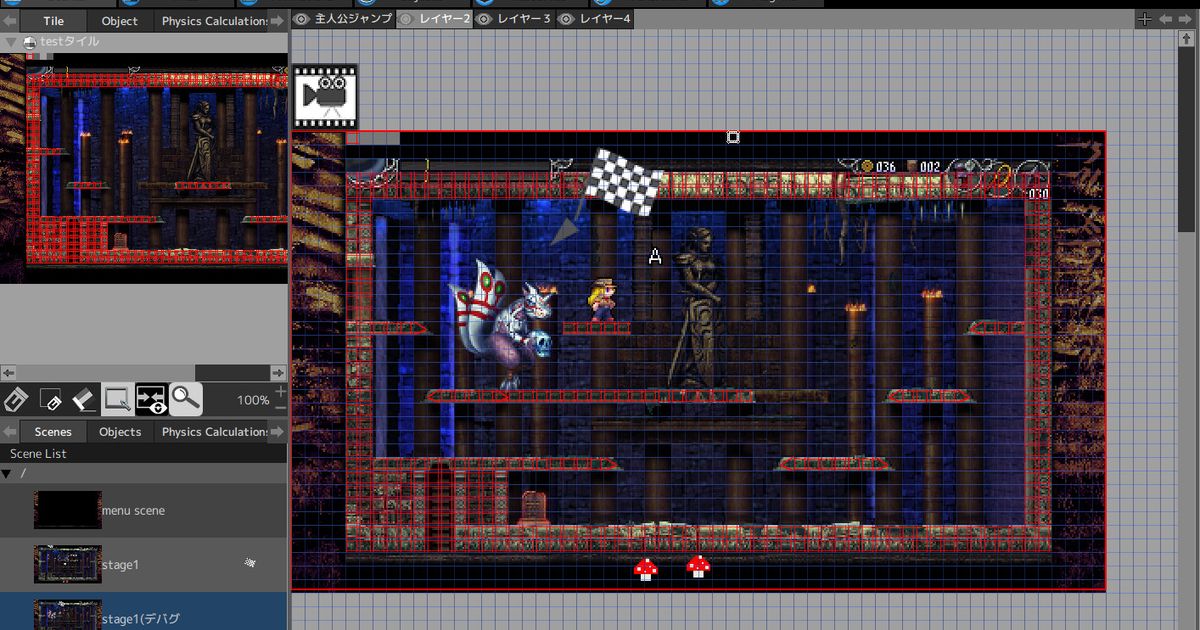The height and width of the screenshot is (630, 1200).
Task: Select the blonde player character sprite
Action: (602, 300)
